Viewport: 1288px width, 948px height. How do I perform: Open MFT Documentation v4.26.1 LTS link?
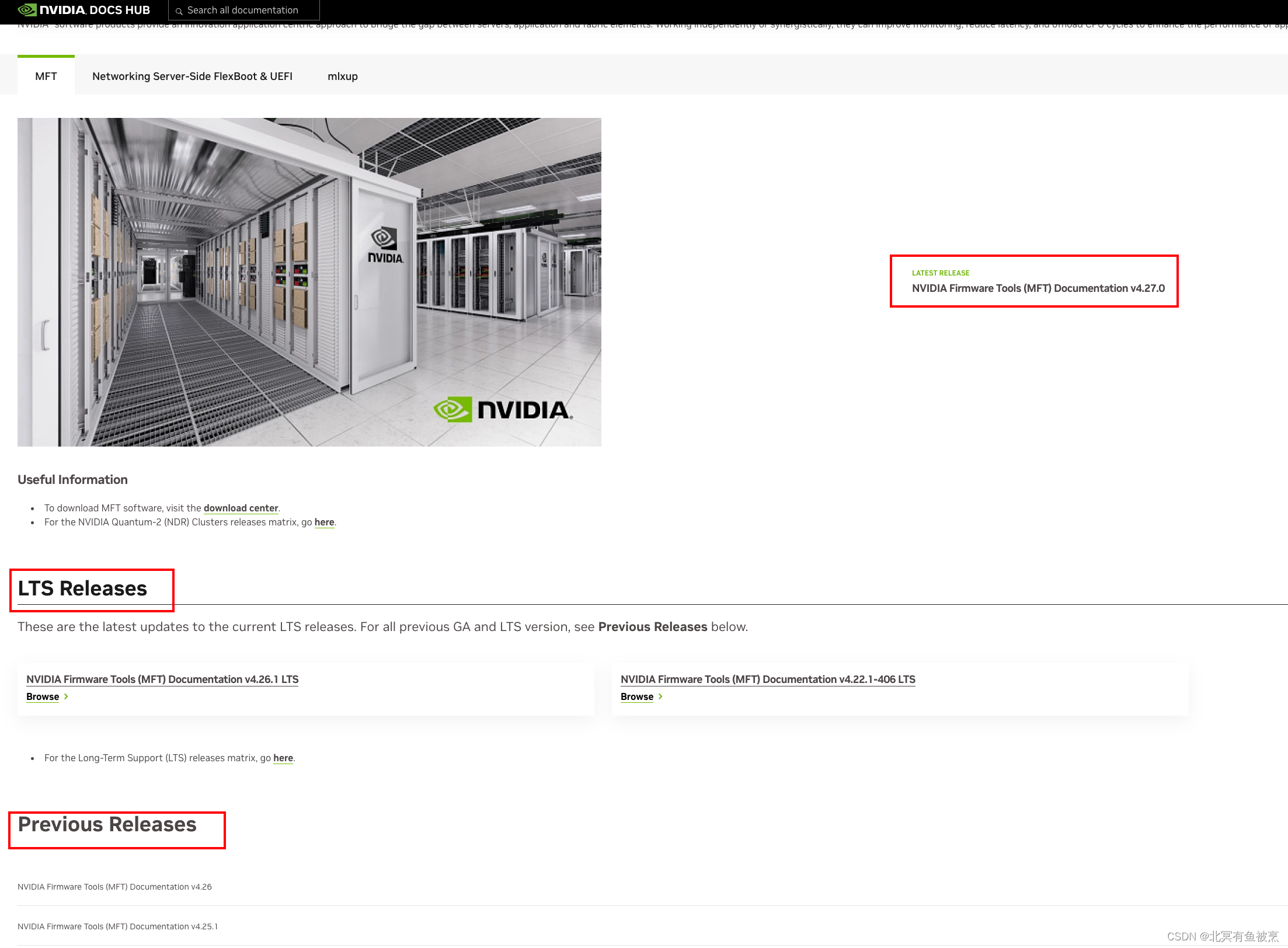click(x=162, y=679)
